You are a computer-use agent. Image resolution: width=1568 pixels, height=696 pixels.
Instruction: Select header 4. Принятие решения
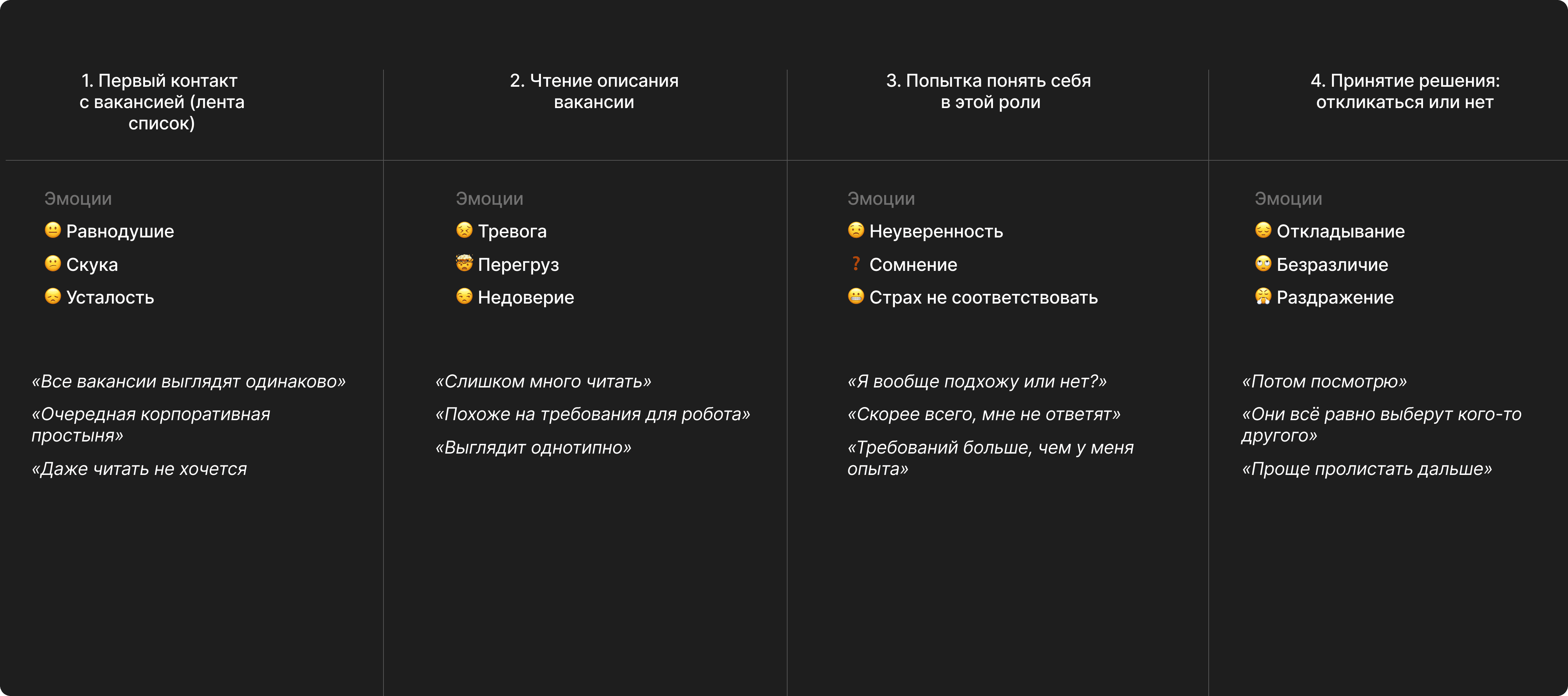[x=1405, y=91]
